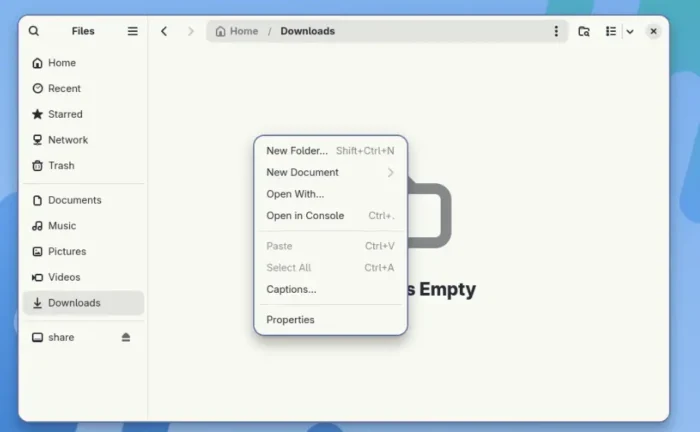Click the Network icon in sidebar
The image size is (700, 432).
tap(38, 140)
